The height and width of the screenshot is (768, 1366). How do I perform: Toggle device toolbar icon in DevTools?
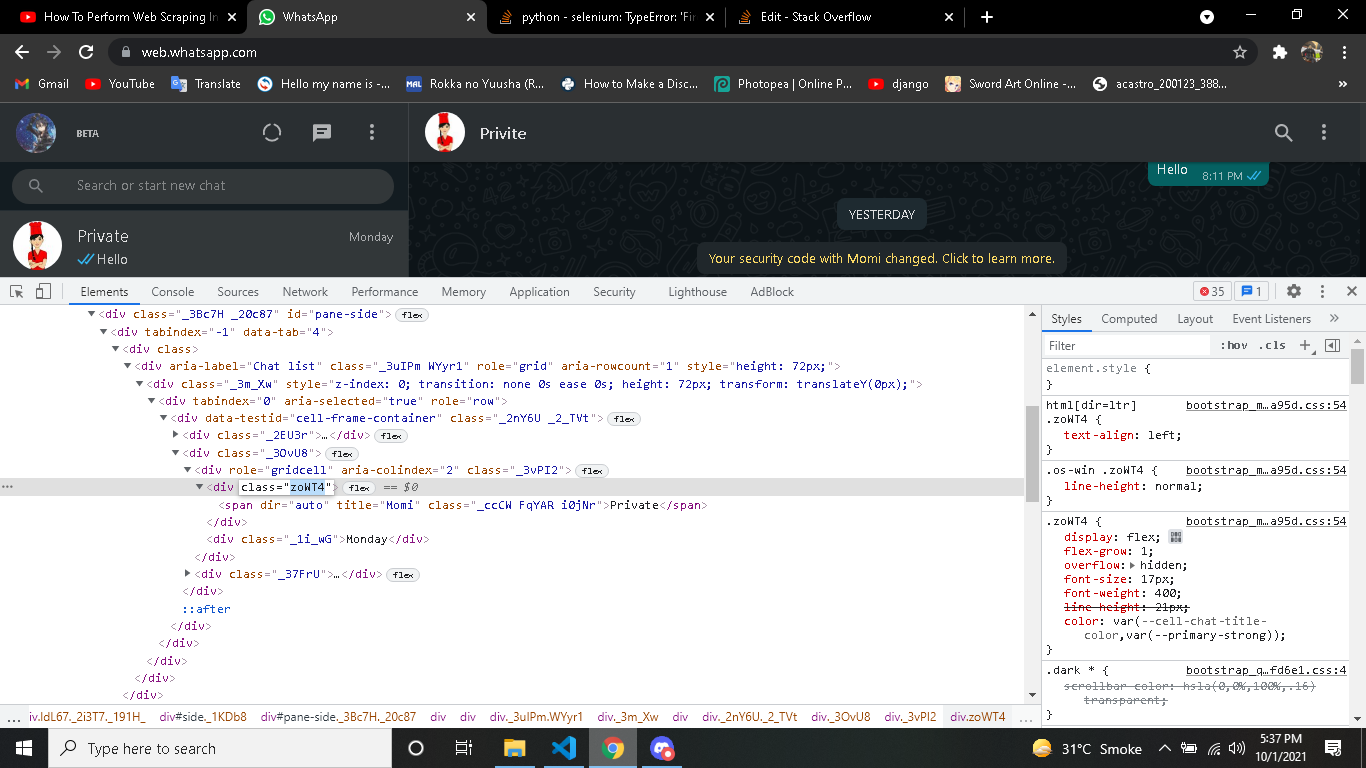(x=43, y=292)
